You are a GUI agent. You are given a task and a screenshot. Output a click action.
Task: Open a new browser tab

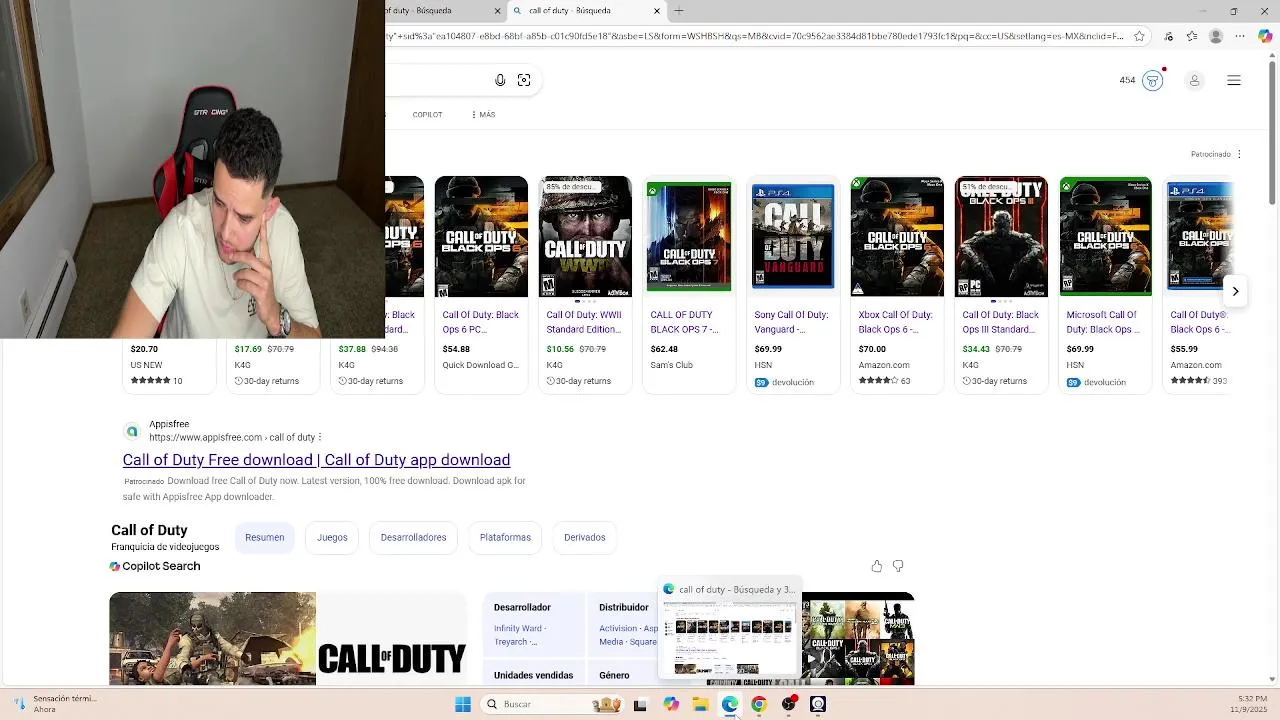click(679, 11)
